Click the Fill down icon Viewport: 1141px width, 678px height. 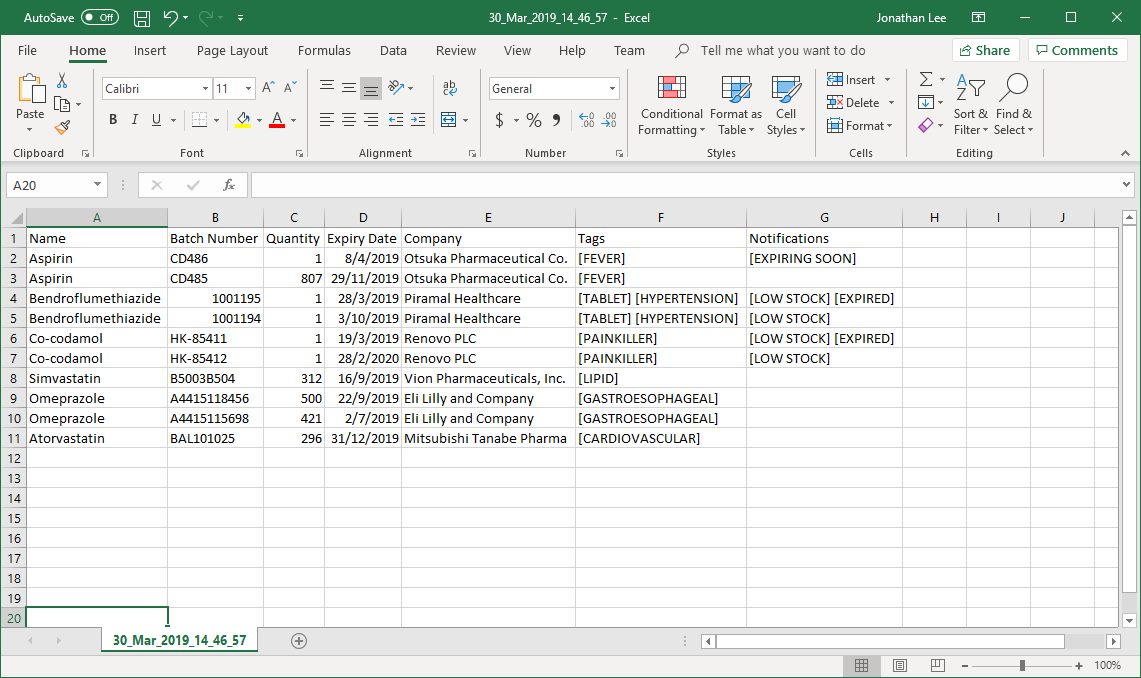click(926, 102)
